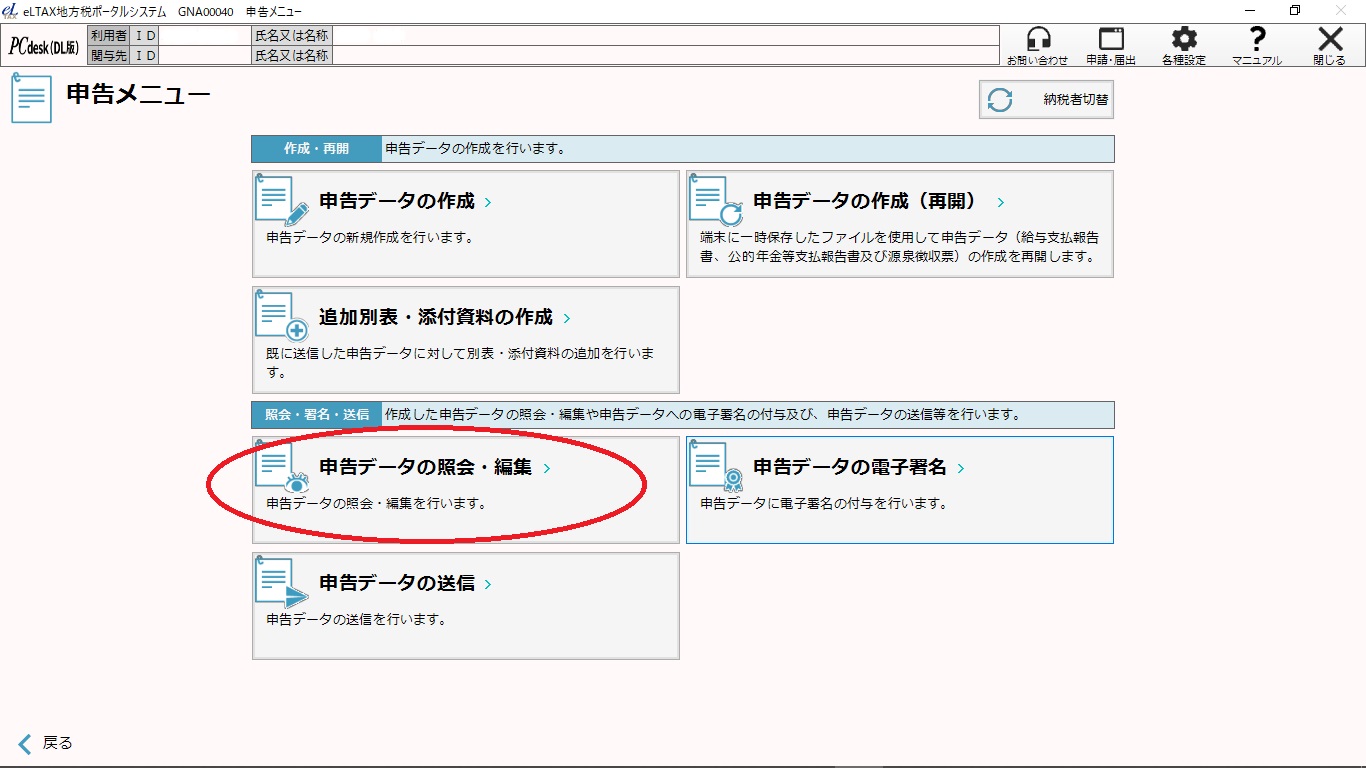Open the 申請・届出 window icon
1366x768 pixels.
1111,40
